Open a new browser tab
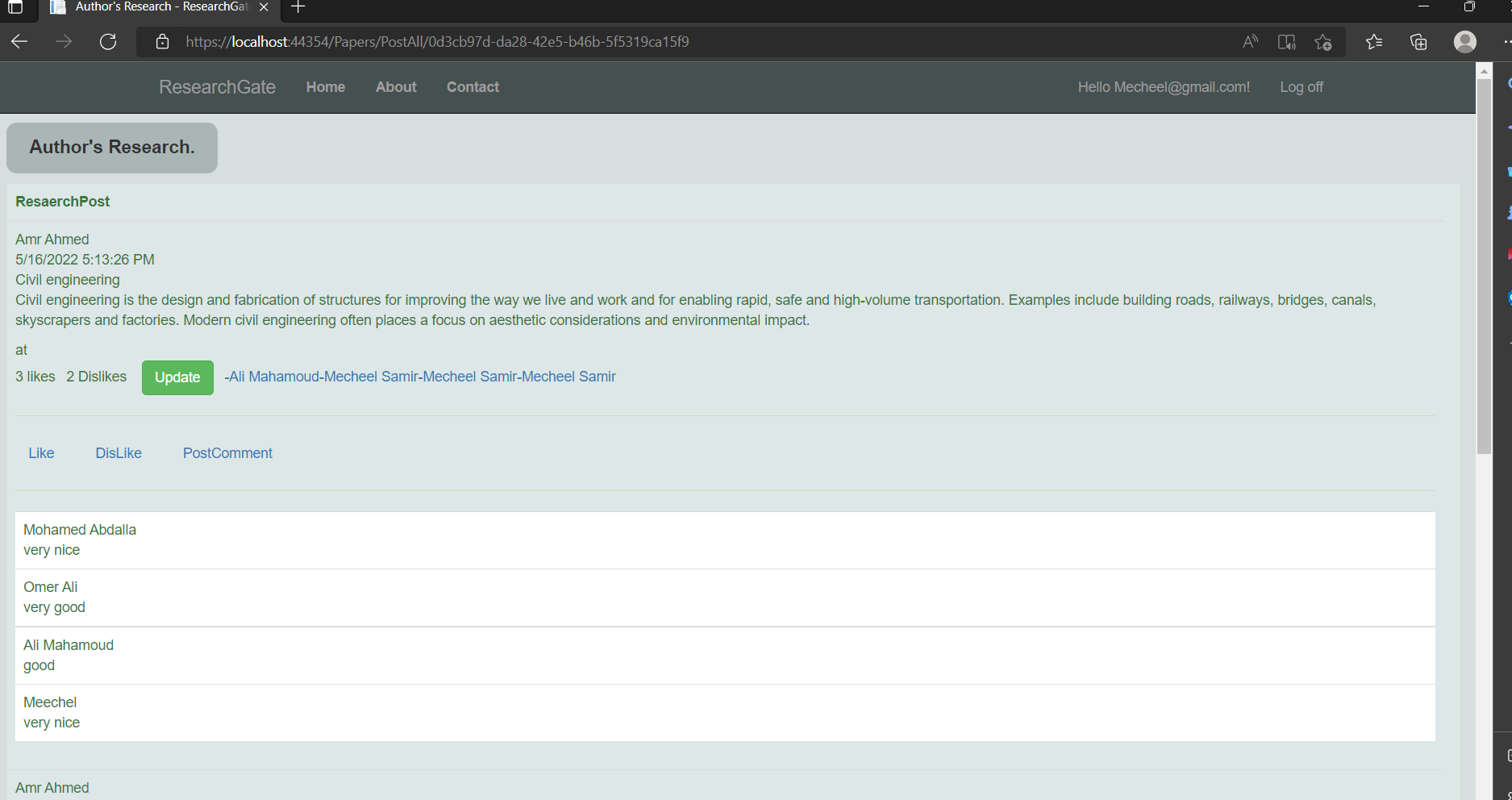 click(298, 6)
